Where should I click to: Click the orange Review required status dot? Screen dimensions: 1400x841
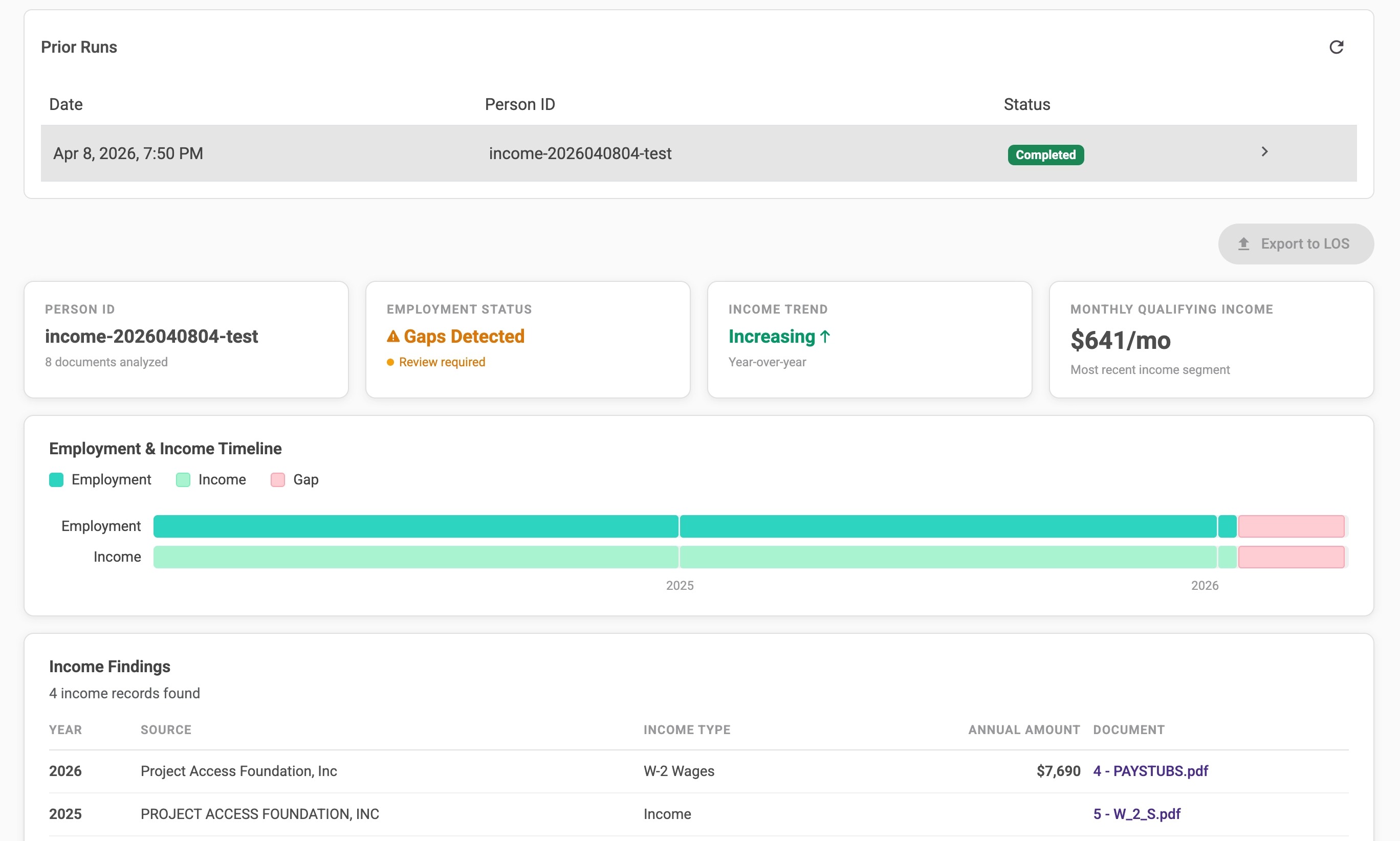(390, 362)
